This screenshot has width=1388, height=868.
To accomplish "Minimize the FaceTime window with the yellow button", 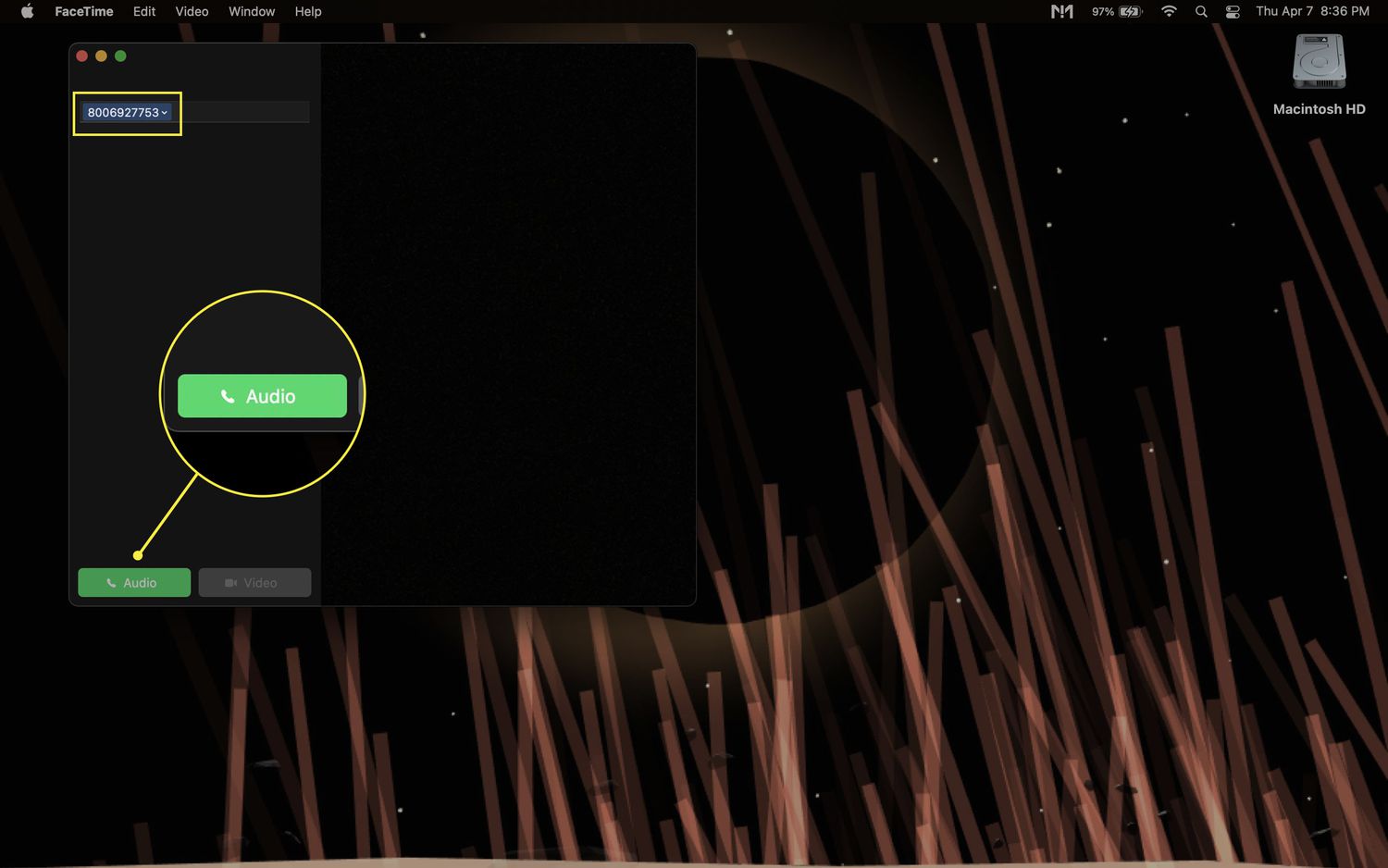I will pyautogui.click(x=101, y=56).
